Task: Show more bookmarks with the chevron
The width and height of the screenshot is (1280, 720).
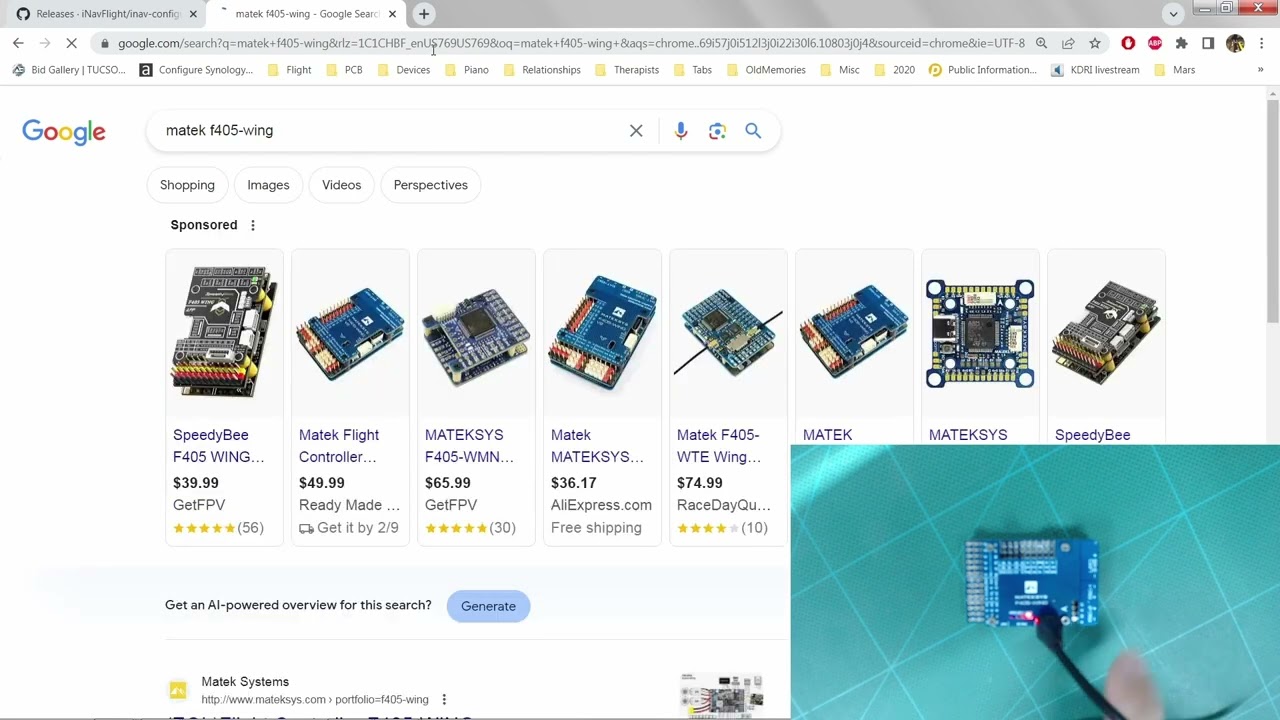Action: tap(1260, 70)
